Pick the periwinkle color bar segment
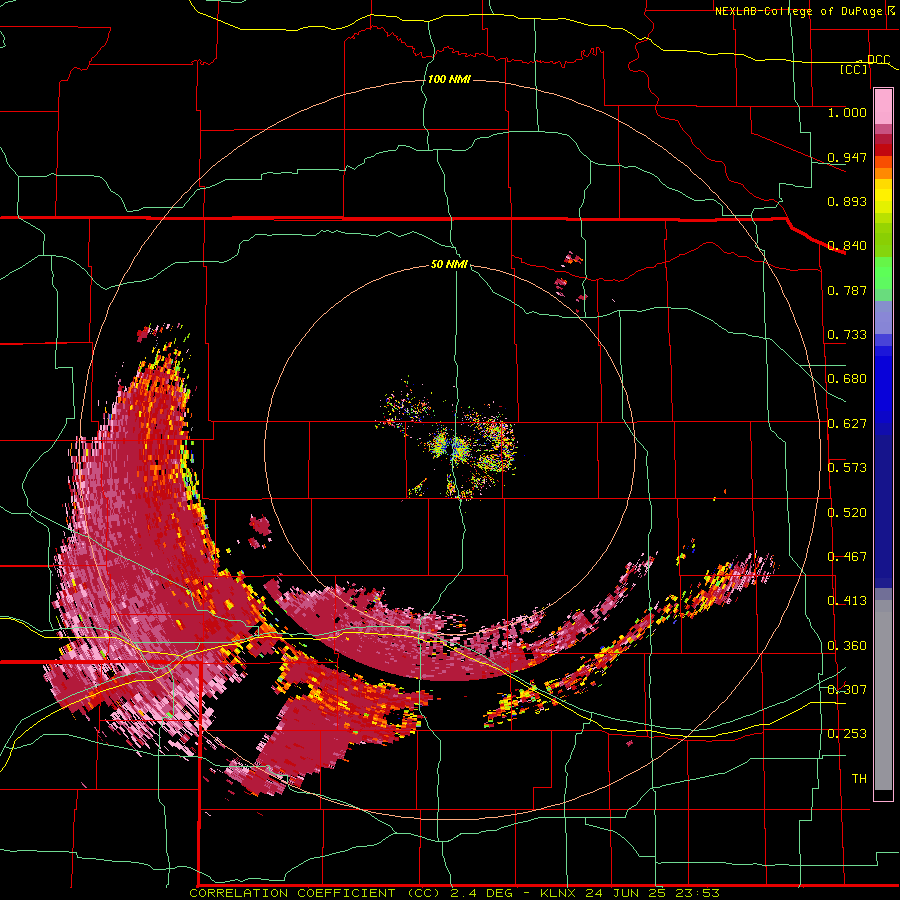This screenshot has width=900, height=900. coord(883,317)
